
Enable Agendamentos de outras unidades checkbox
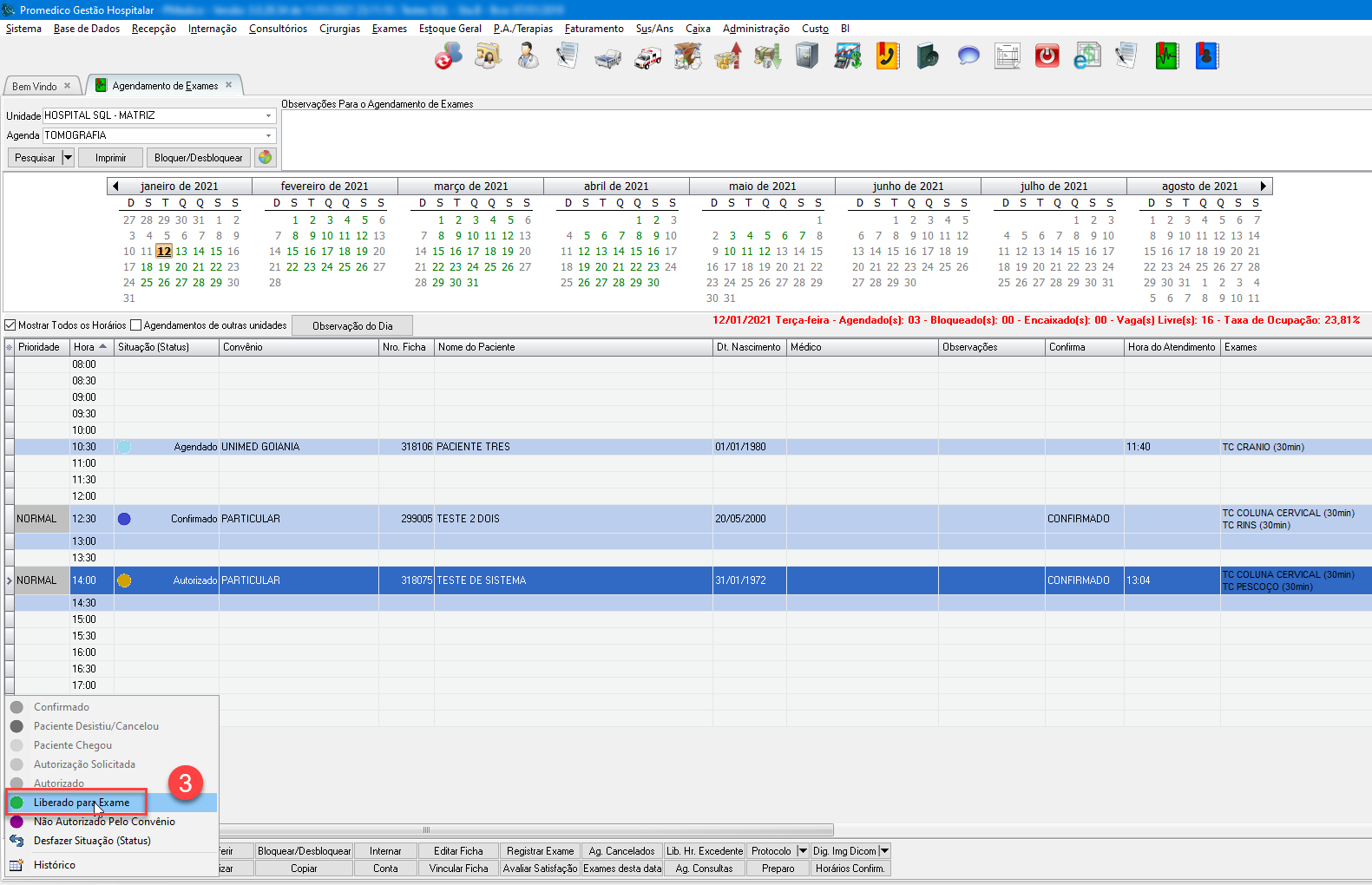[x=135, y=325]
